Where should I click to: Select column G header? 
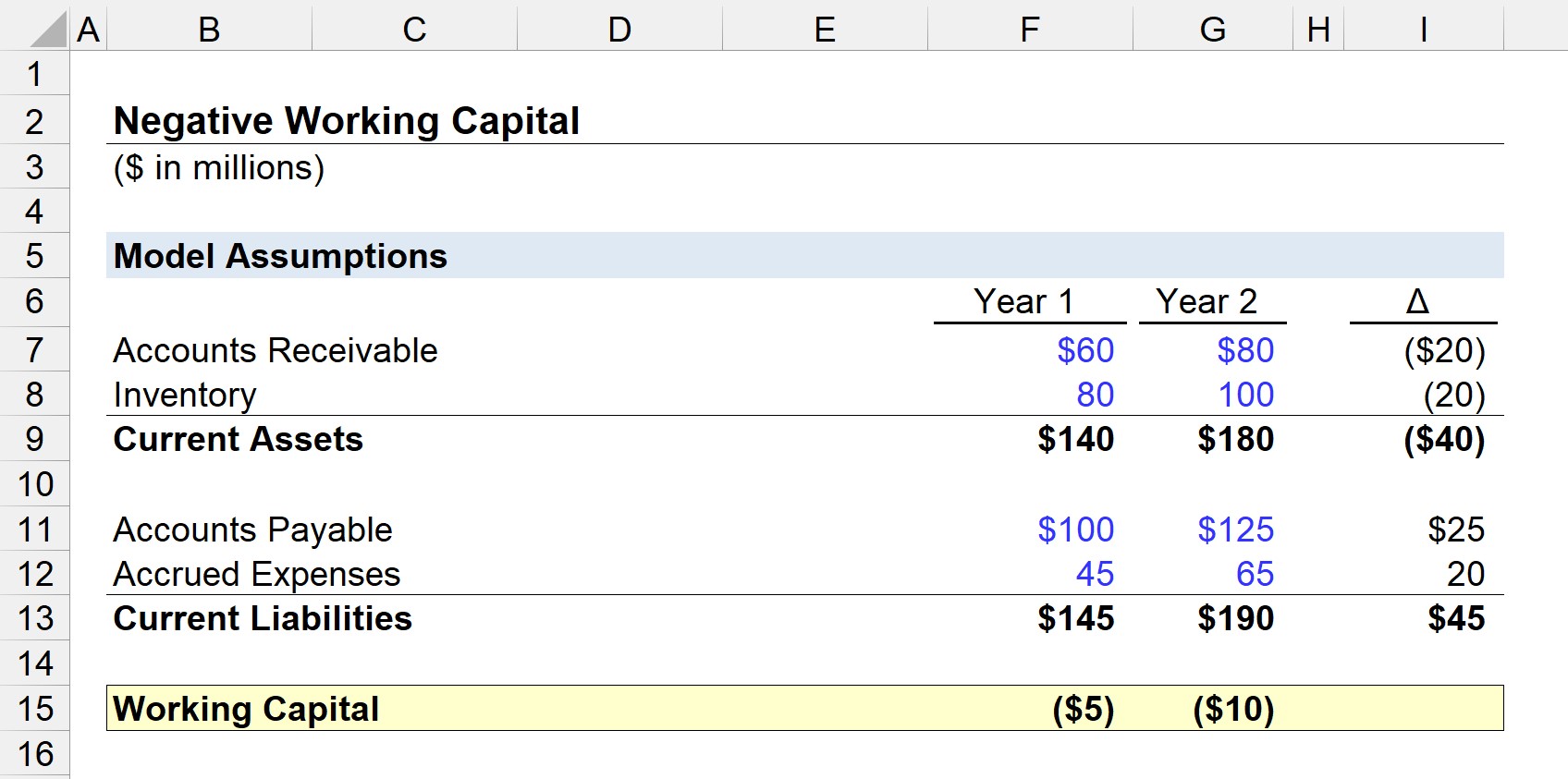[1213, 28]
